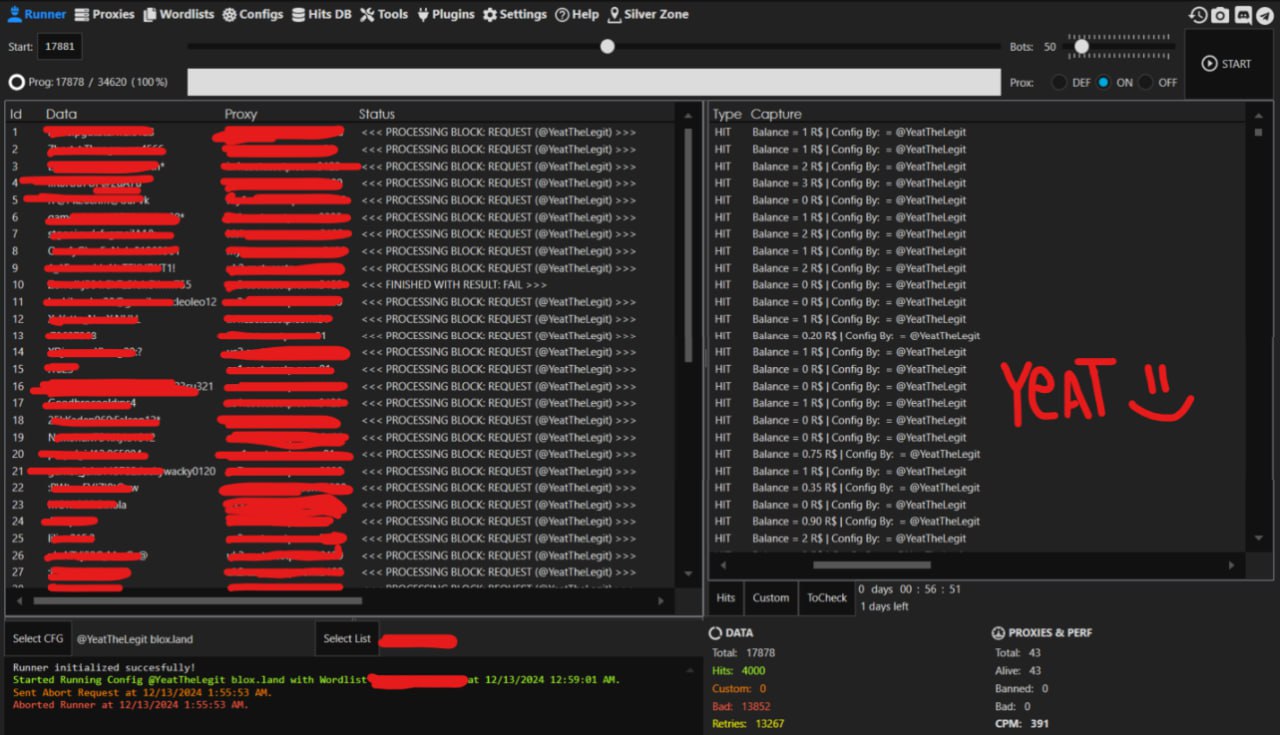The height and width of the screenshot is (735, 1280).
Task: Click the Status column header
Action: pyautogui.click(x=377, y=114)
